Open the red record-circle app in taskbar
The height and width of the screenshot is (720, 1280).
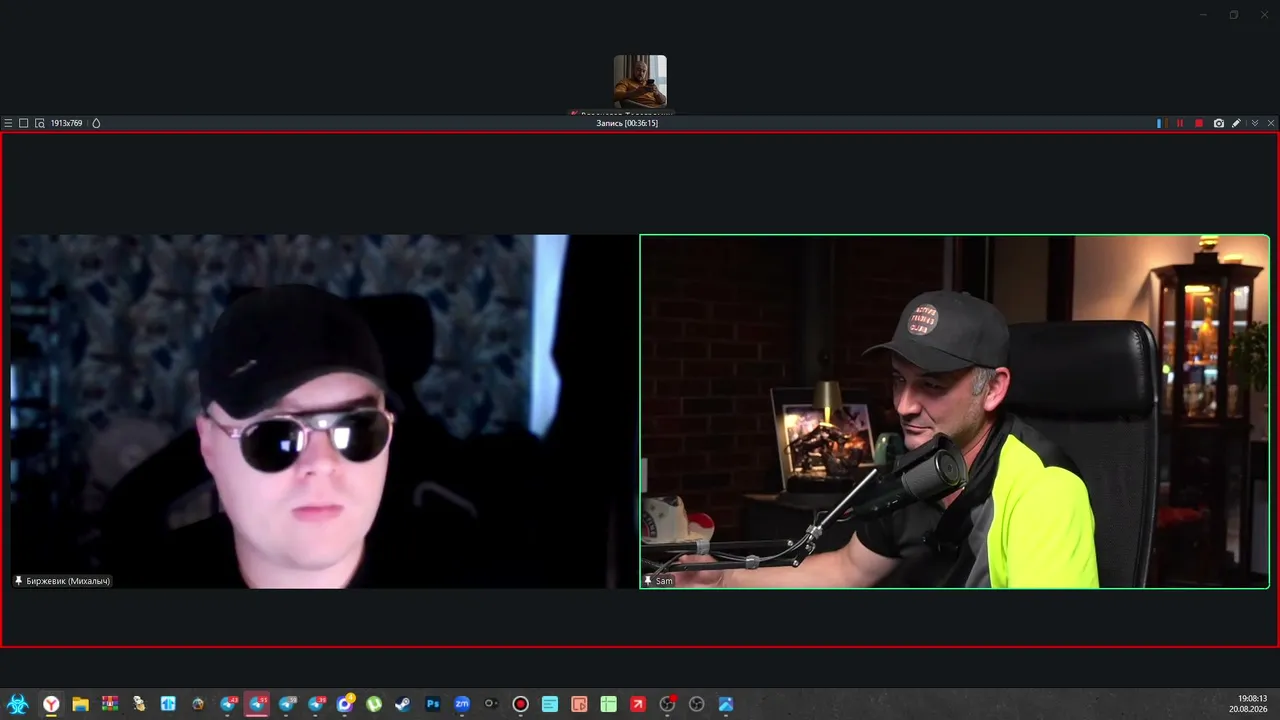point(520,704)
